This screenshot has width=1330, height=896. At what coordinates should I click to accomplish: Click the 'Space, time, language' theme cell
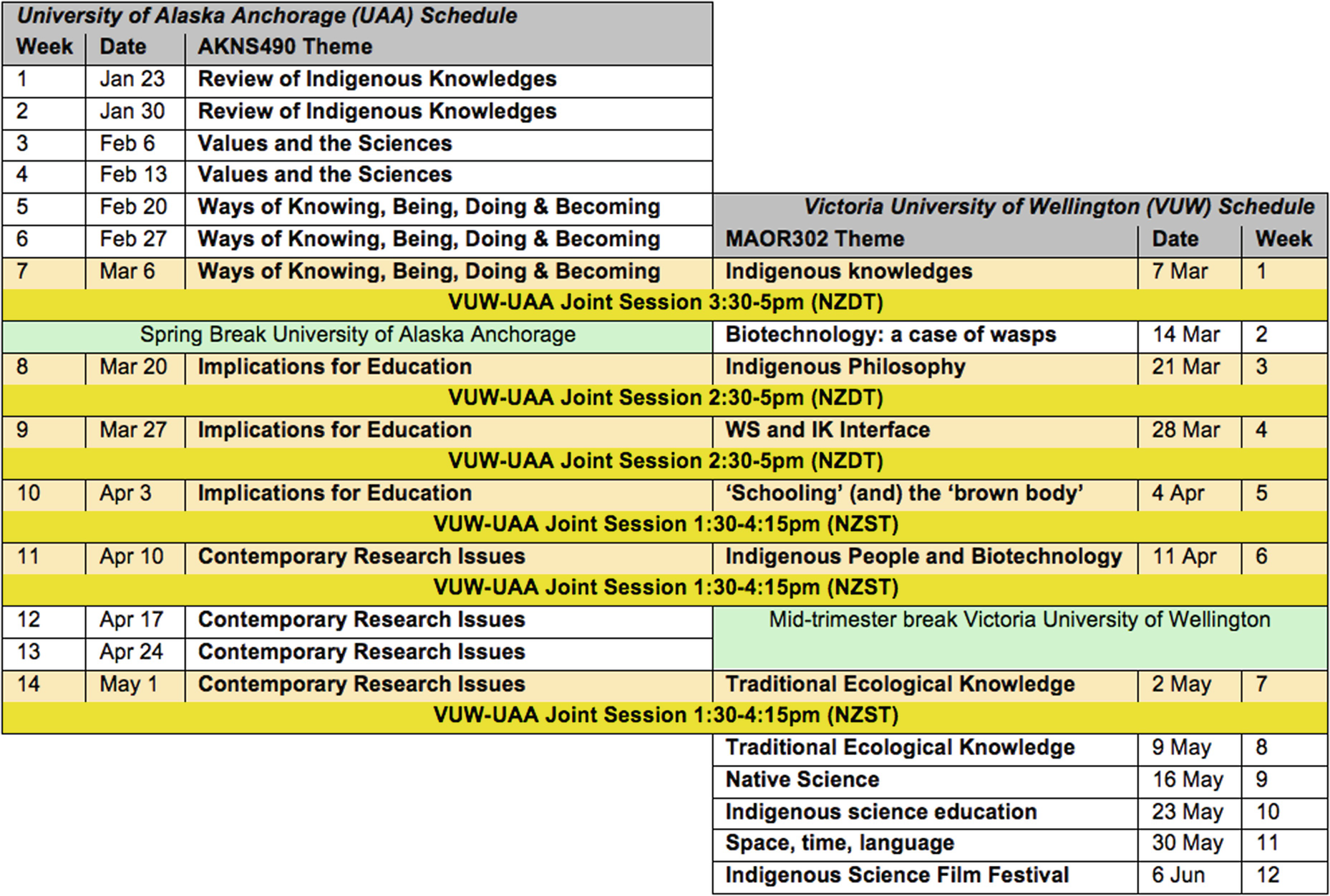coord(925,844)
